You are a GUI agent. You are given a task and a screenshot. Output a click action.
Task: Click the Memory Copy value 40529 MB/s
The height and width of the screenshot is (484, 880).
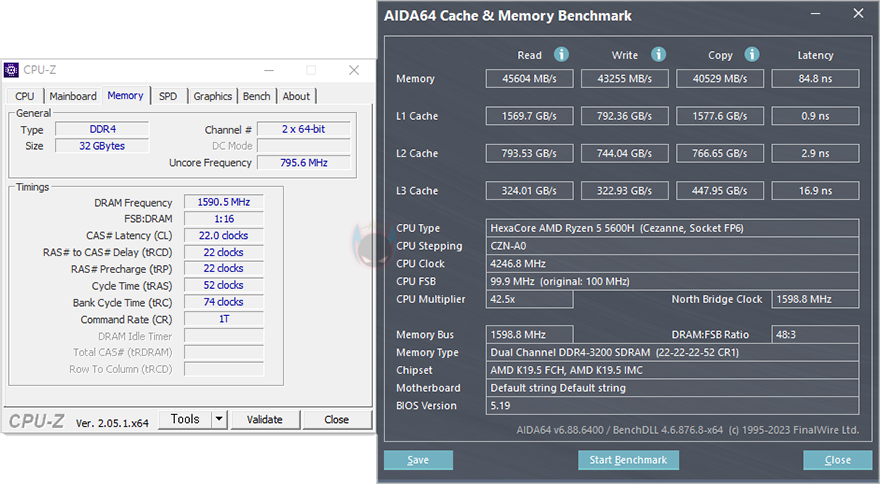click(x=720, y=79)
